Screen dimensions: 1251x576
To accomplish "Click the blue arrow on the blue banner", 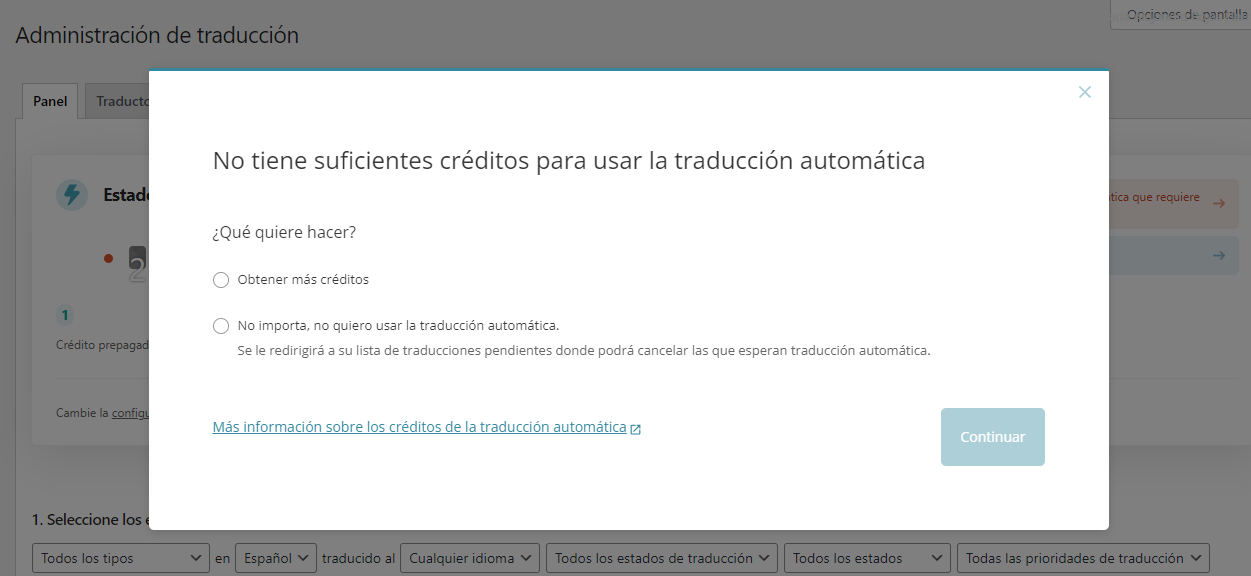I will point(1218,255).
